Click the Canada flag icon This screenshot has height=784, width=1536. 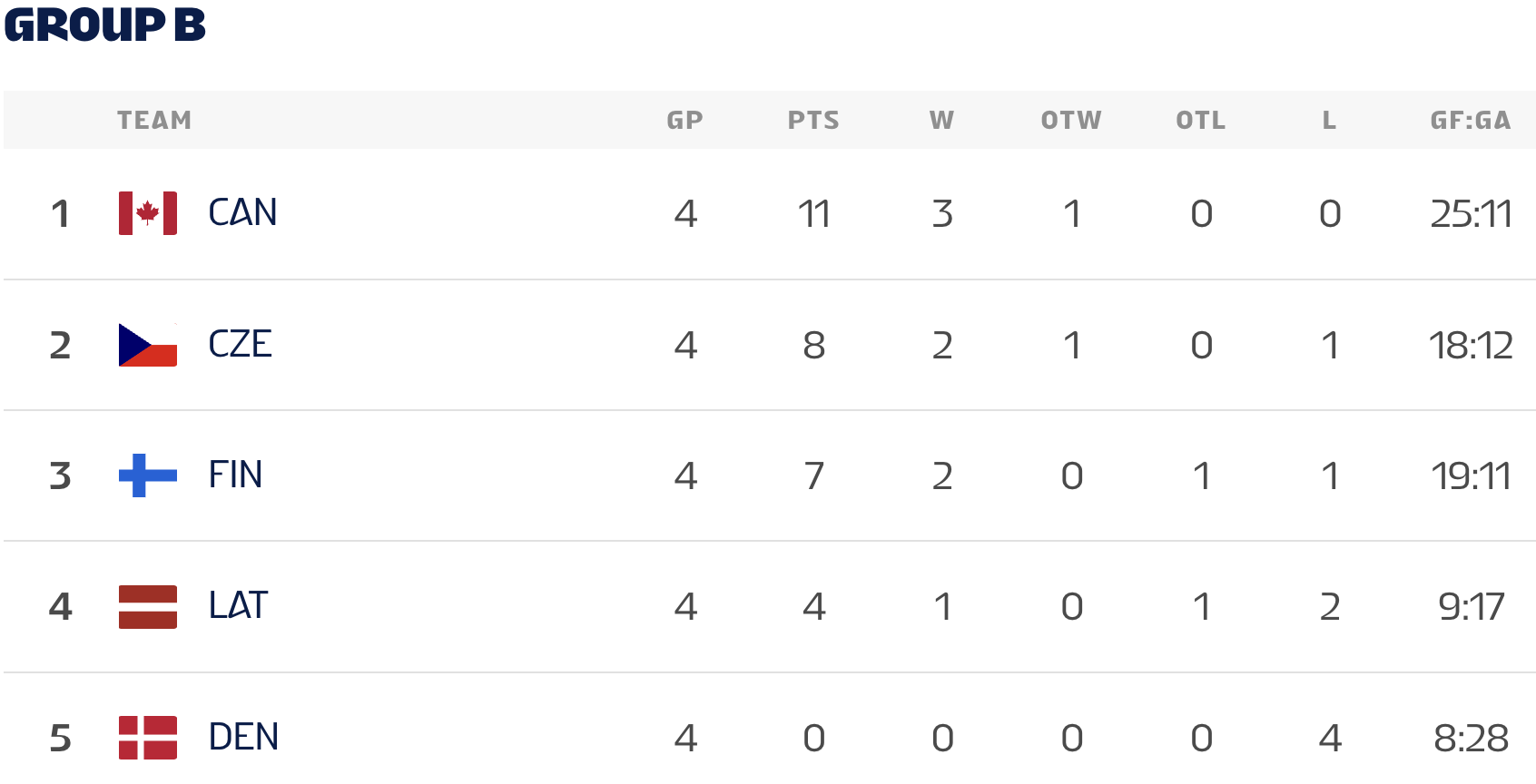(x=148, y=213)
